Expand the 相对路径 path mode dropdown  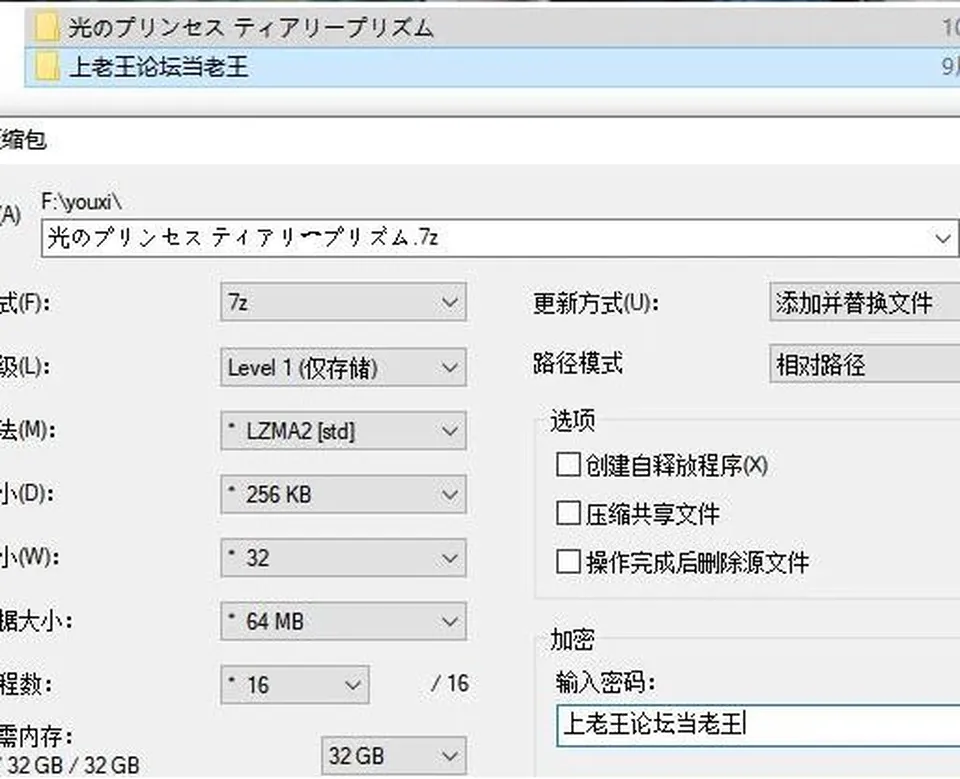[864, 364]
